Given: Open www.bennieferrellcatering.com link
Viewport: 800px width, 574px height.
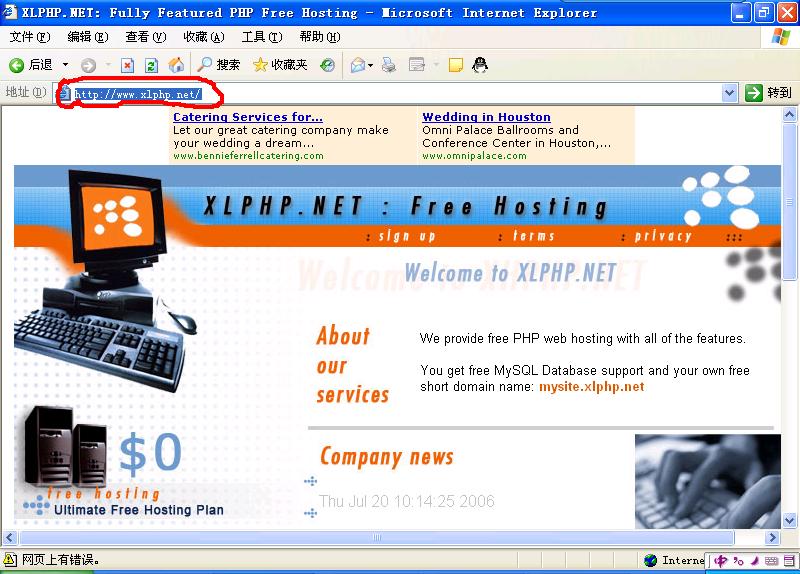Looking at the screenshot, I should click(x=248, y=156).
